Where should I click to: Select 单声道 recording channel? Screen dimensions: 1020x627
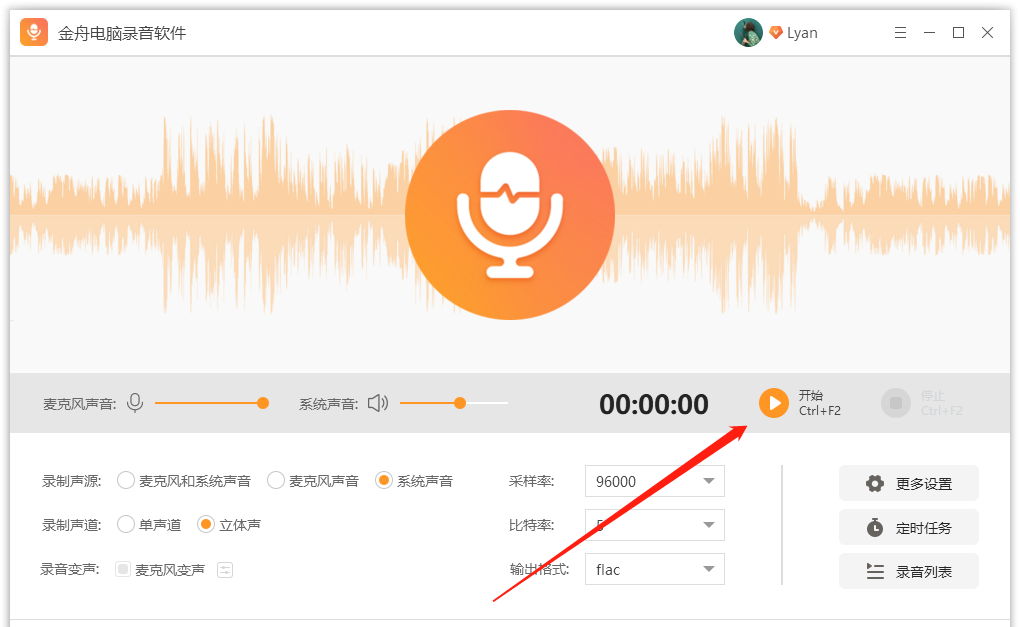pos(126,524)
